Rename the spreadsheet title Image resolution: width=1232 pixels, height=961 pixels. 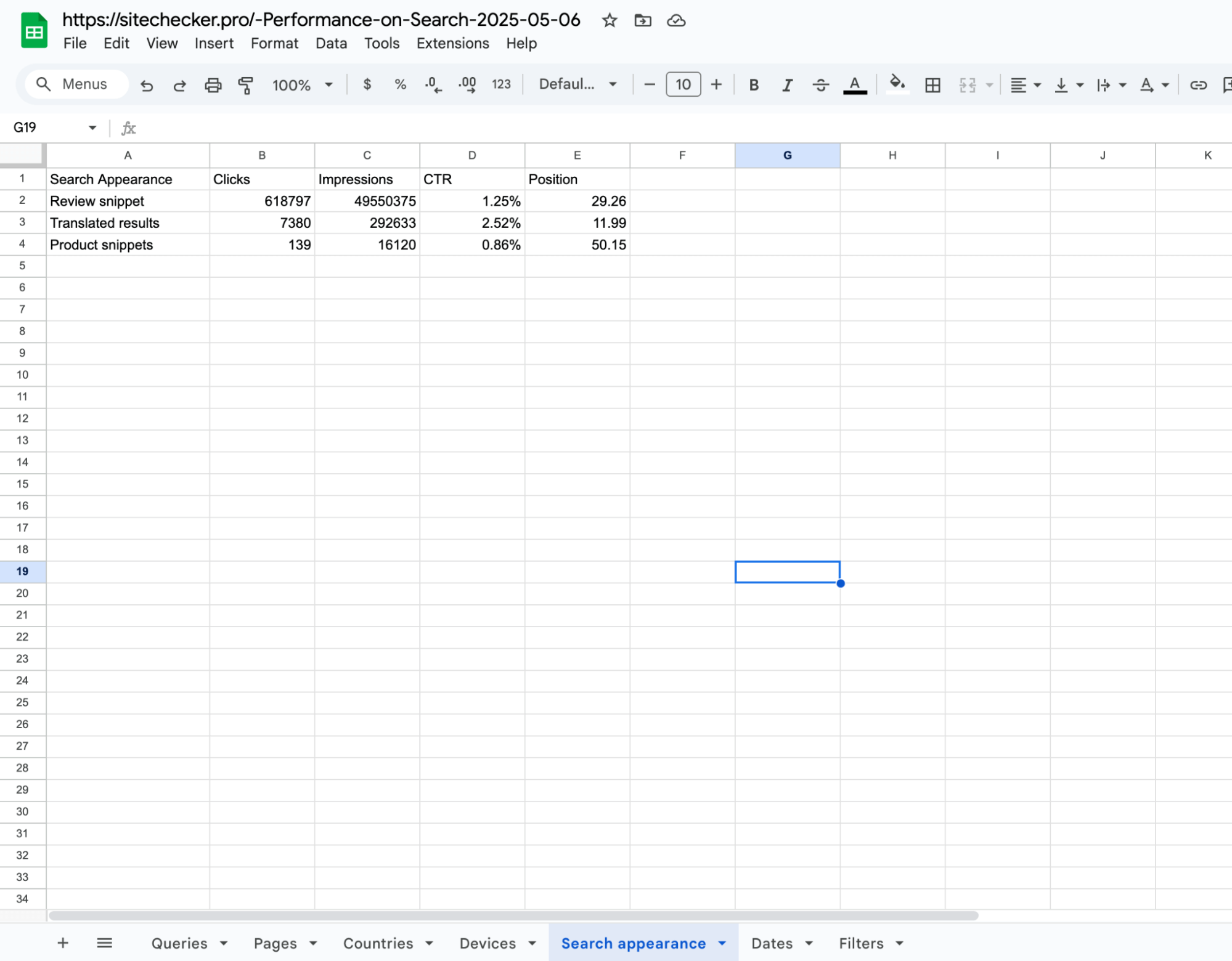tap(321, 20)
